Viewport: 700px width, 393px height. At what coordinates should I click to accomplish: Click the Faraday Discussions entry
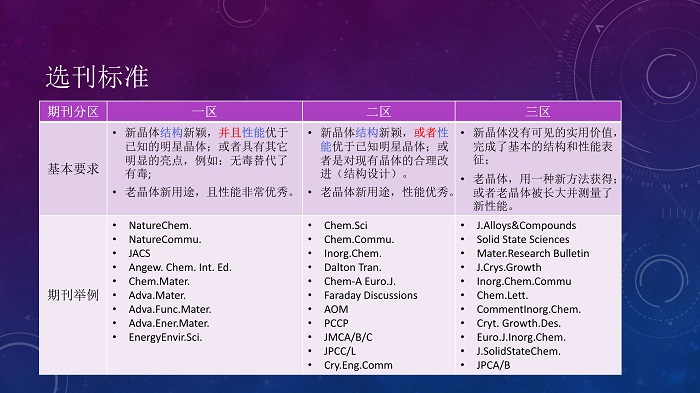(371, 295)
